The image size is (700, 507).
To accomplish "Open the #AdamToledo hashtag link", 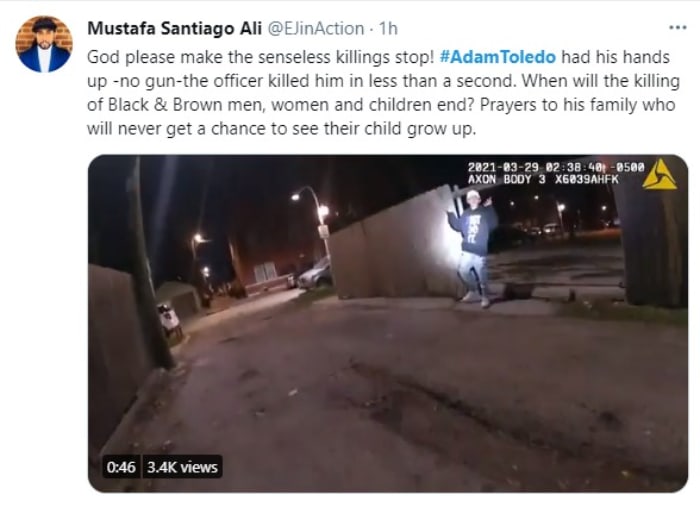I will tap(497, 57).
